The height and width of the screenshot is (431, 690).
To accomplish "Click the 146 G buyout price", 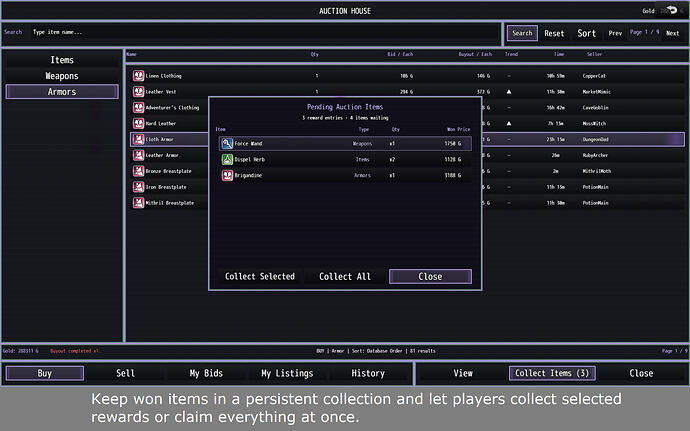I will point(483,76).
